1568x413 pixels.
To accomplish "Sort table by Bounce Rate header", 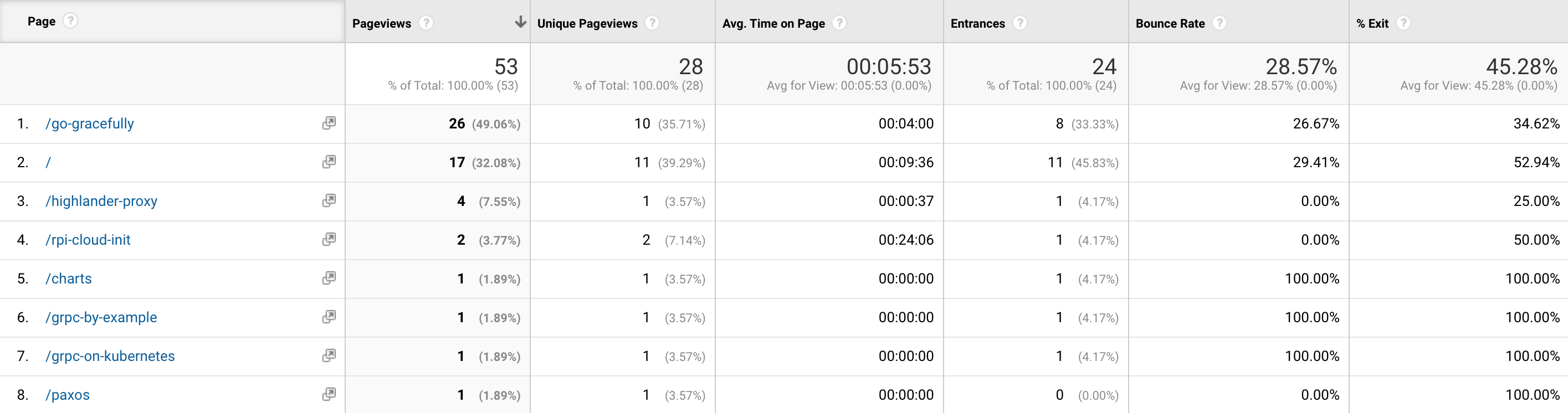I will 1170,24.
